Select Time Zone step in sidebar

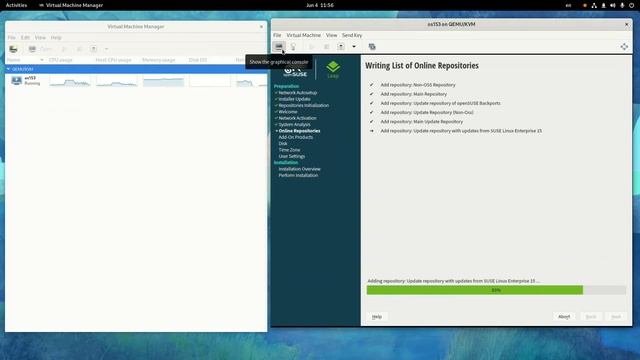point(289,150)
